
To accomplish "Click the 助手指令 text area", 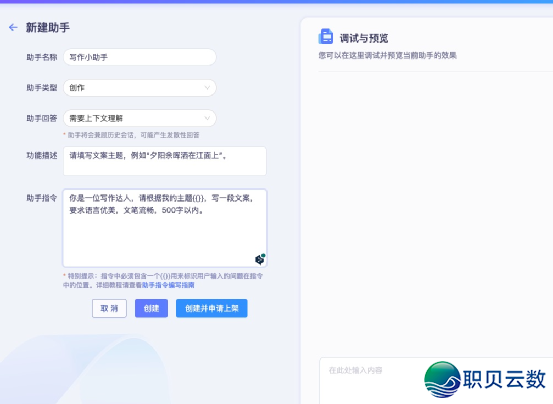I will (165, 228).
